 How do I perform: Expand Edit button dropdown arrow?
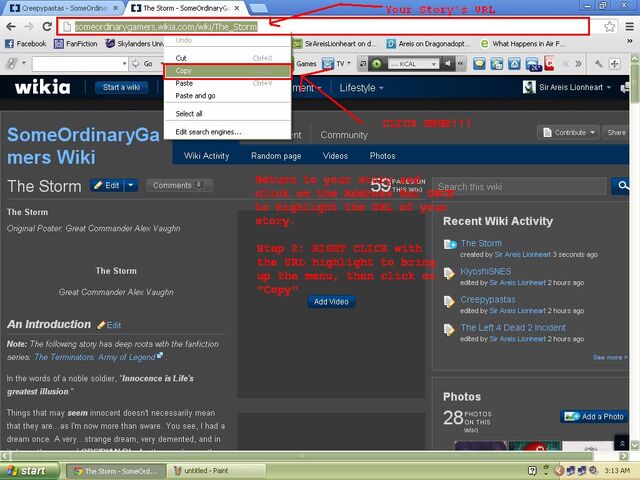pyautogui.click(x=131, y=186)
